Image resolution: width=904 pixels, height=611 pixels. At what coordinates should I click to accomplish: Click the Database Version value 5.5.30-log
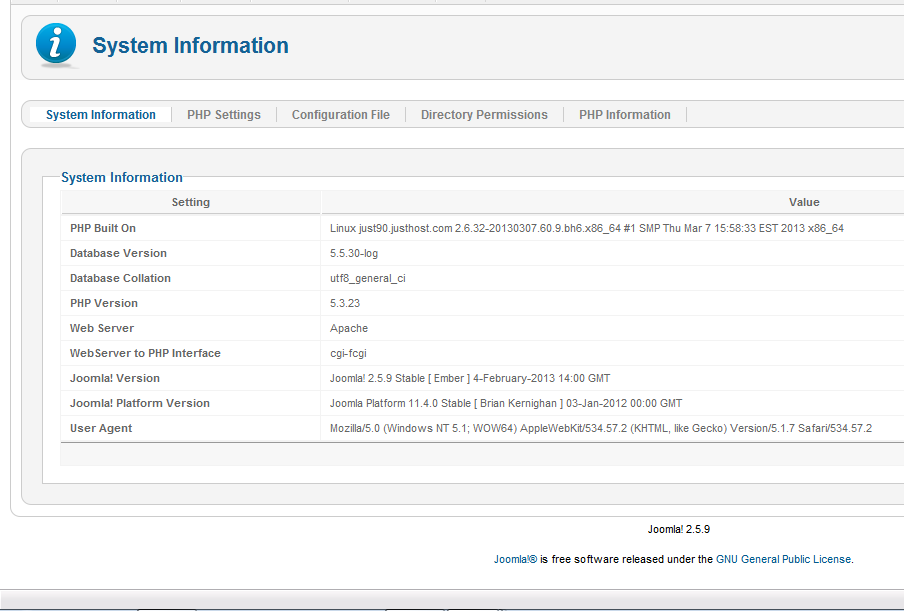354,253
